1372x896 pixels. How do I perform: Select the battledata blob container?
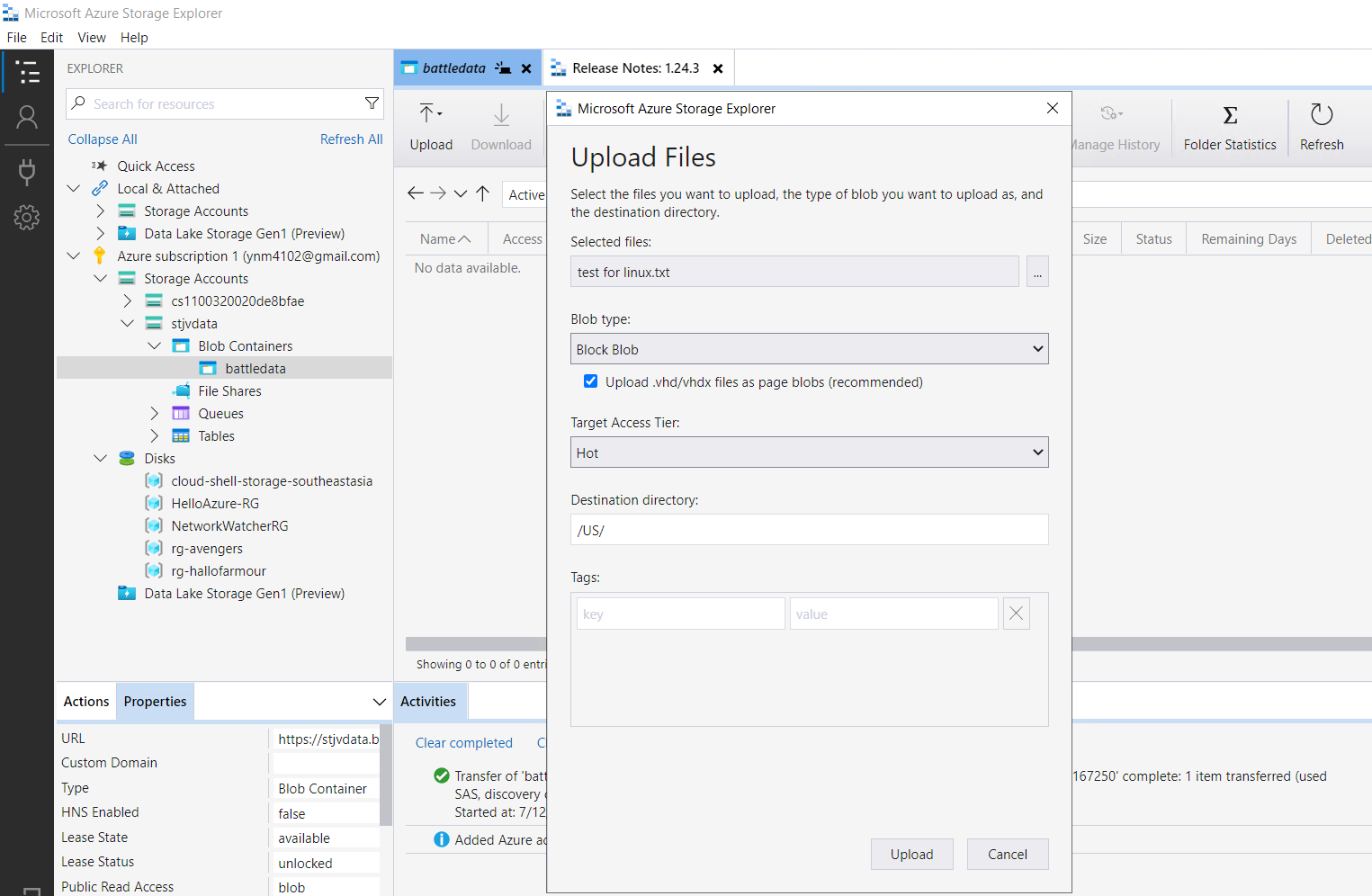(256, 368)
